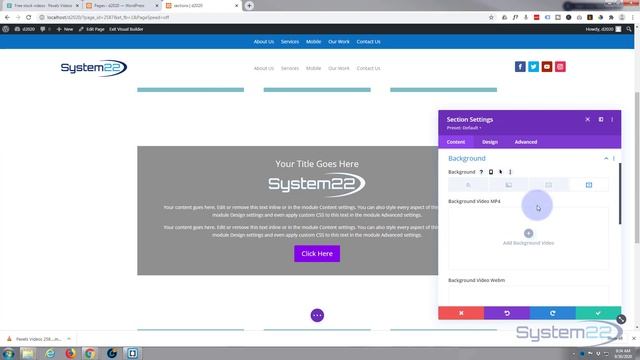Click + New in WordPress admin bar
The width and height of the screenshot is (640, 360).
[x=65, y=29]
